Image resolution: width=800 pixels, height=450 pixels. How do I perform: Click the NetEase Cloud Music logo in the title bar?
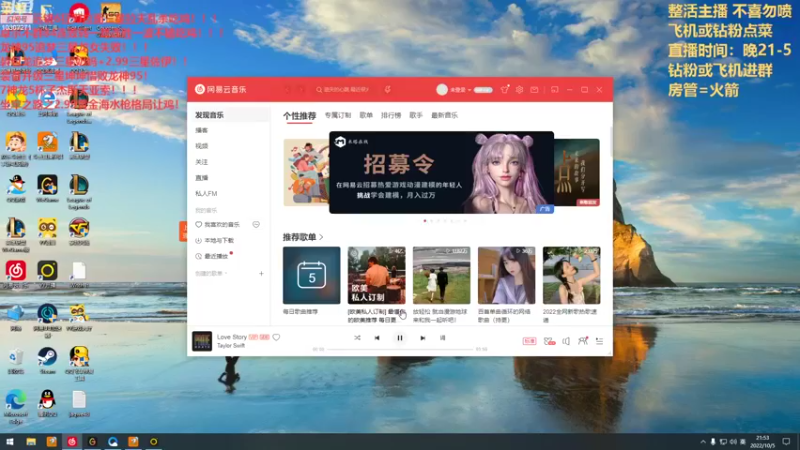click(x=221, y=89)
